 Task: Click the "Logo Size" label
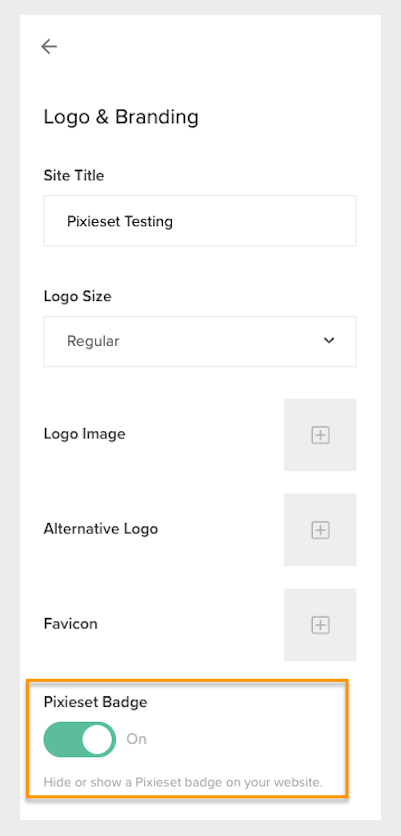(77, 296)
